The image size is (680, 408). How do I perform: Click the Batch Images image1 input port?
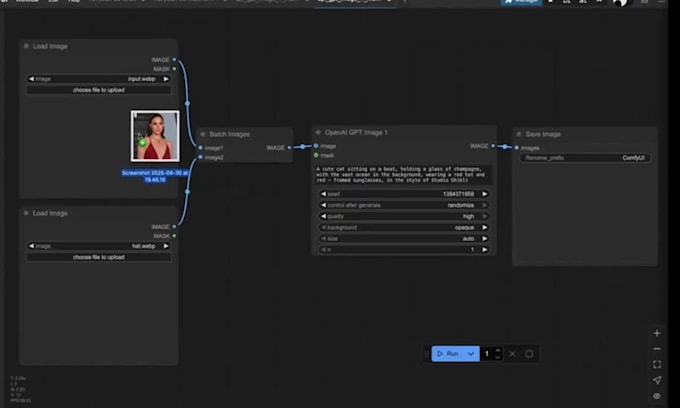pyautogui.click(x=200, y=148)
